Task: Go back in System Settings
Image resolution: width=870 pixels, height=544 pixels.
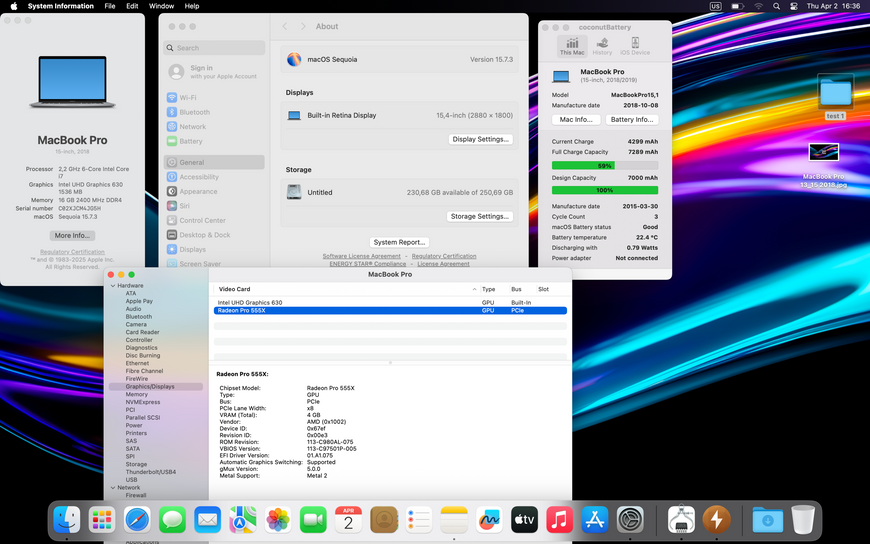Action: point(285,26)
